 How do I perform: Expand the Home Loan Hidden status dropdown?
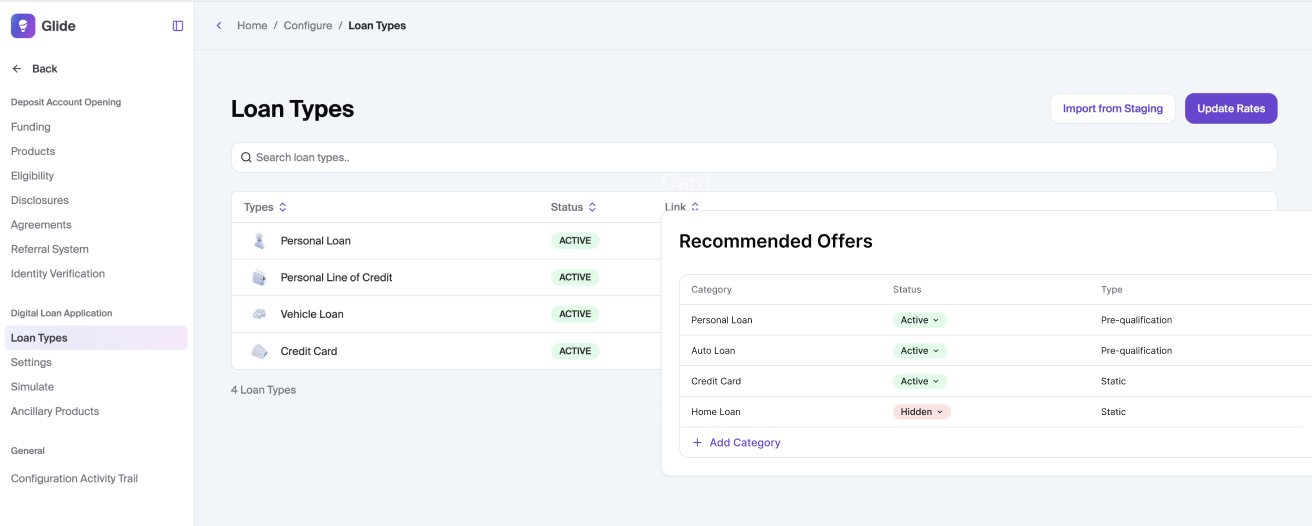pyautogui.click(x=921, y=412)
